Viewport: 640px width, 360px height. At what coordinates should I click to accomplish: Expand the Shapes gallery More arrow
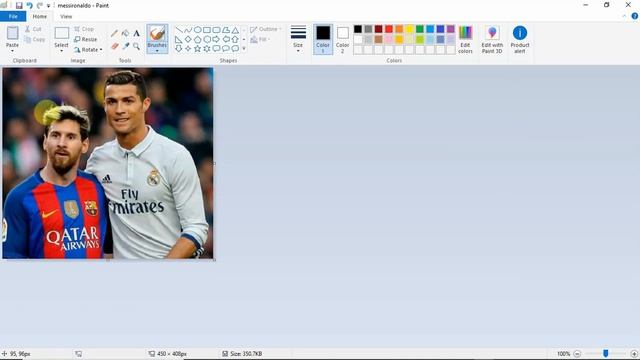(x=244, y=49)
